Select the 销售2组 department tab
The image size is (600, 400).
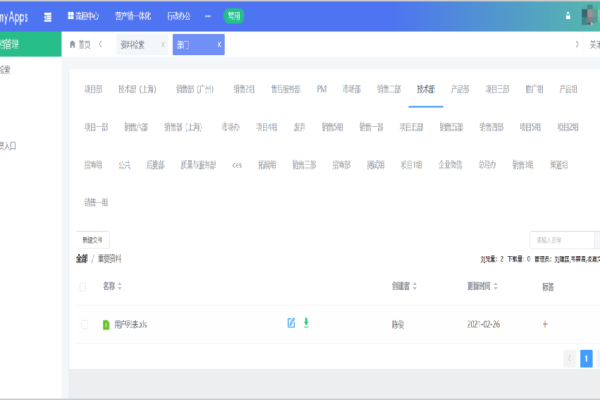244,89
